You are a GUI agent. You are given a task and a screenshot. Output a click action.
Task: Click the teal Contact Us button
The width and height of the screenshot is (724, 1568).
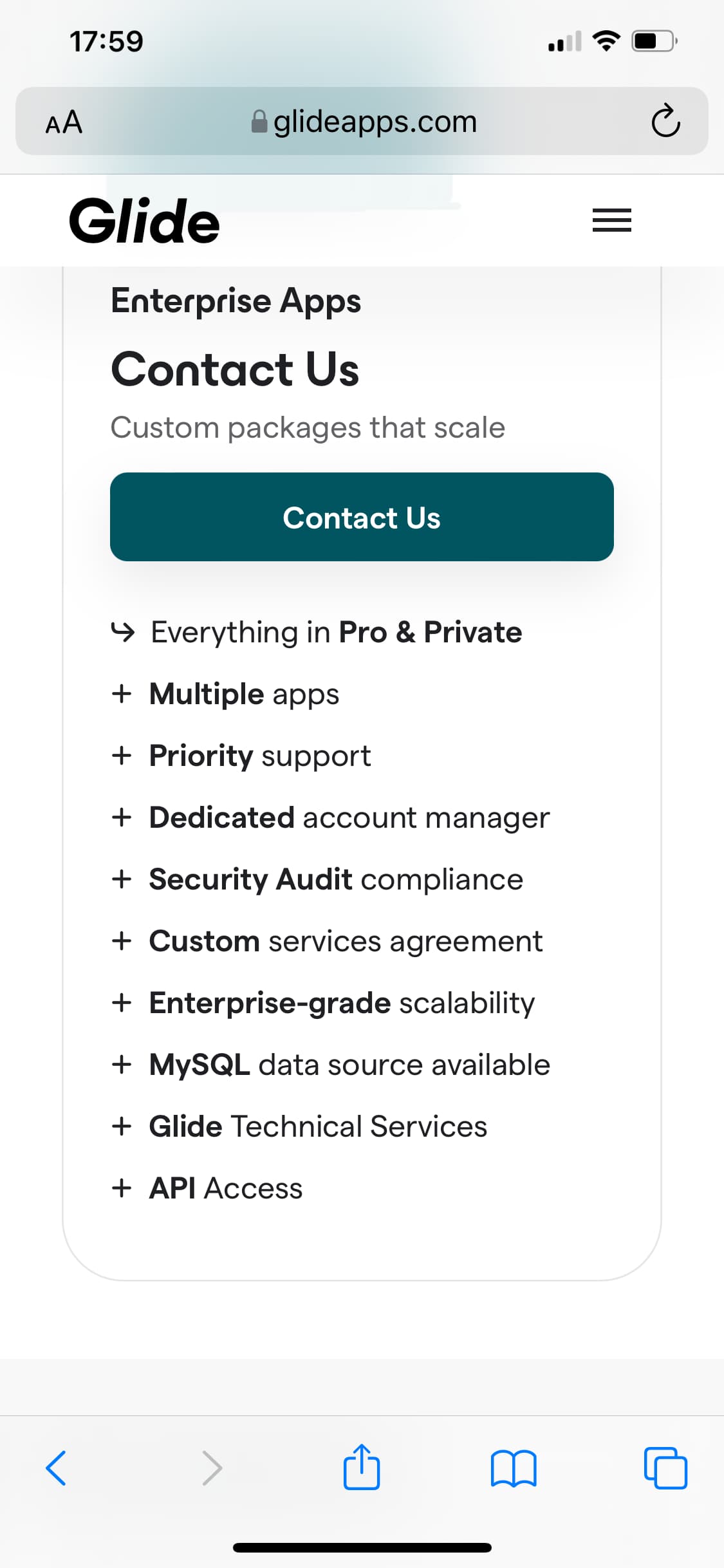pyautogui.click(x=362, y=517)
